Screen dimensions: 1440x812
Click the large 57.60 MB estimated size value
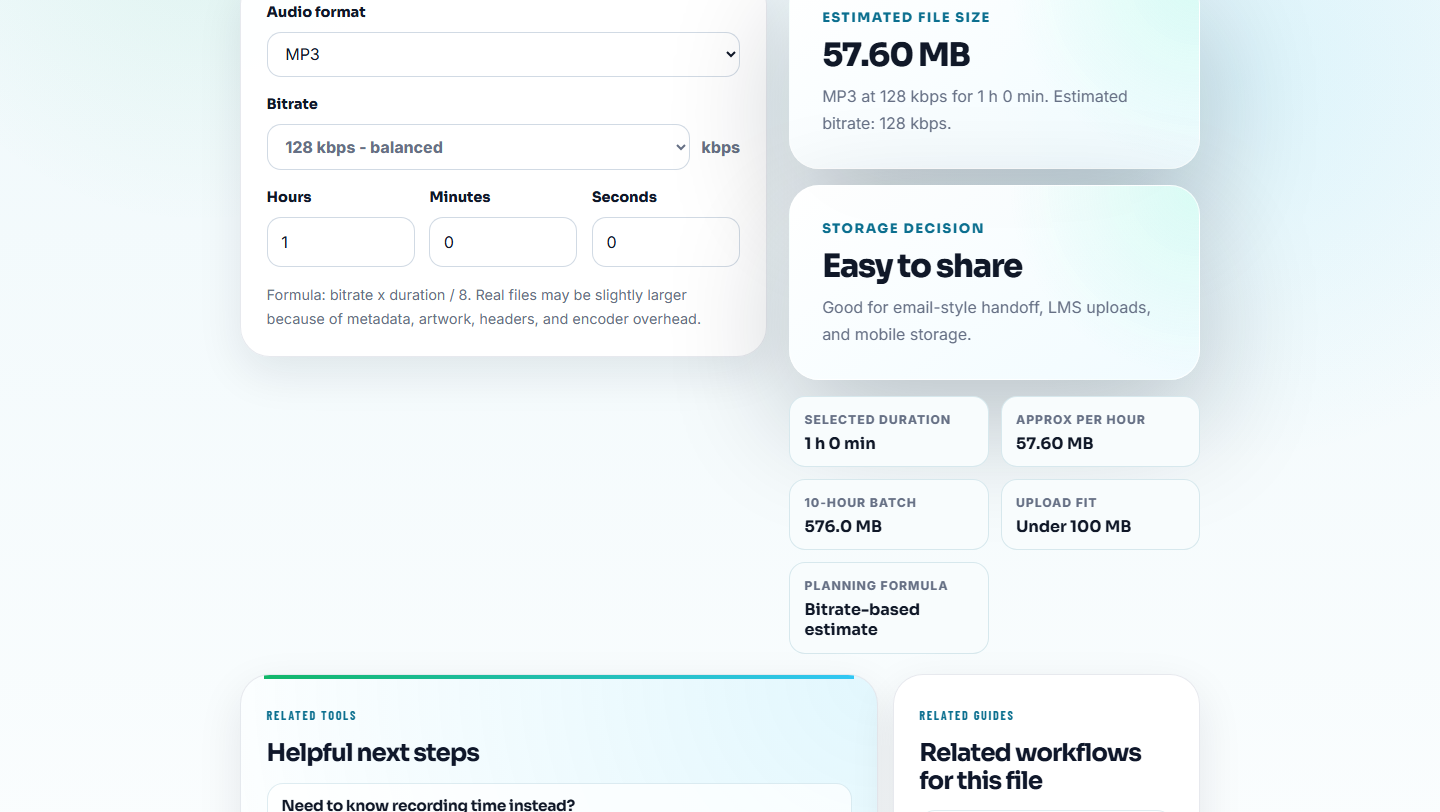pos(896,54)
